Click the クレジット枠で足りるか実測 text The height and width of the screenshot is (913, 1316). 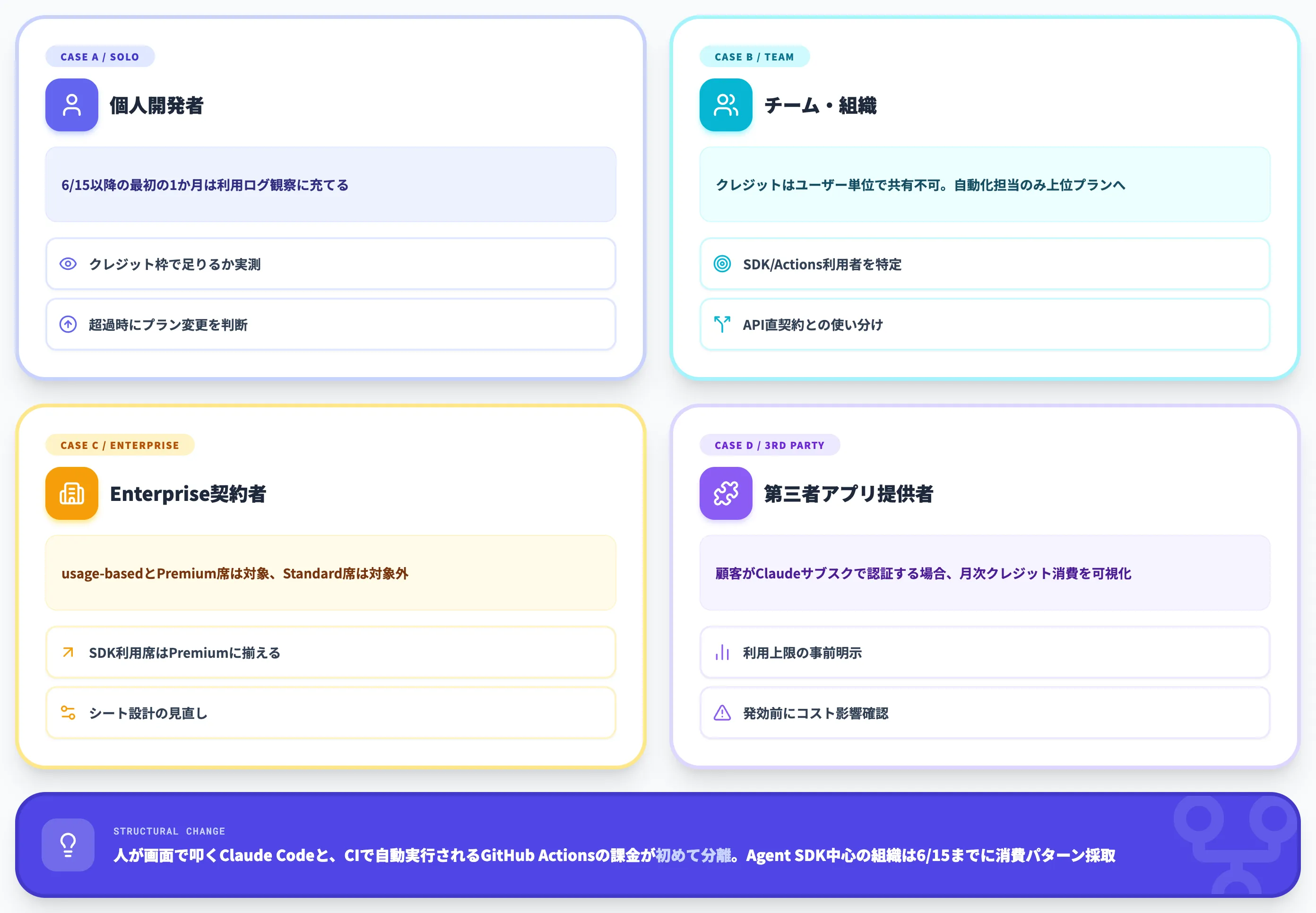[x=174, y=264]
